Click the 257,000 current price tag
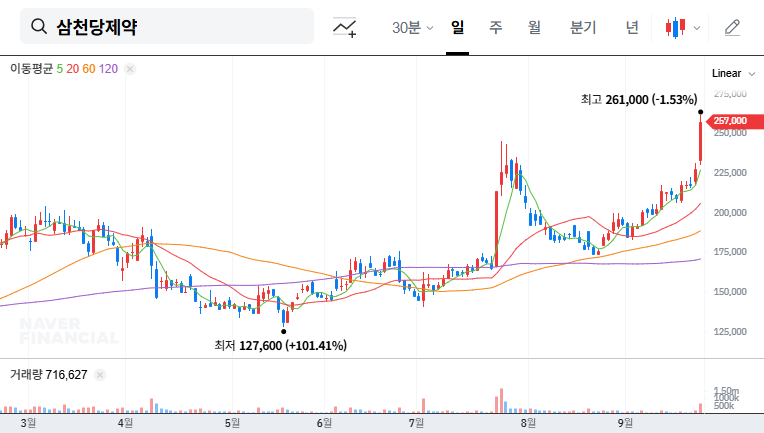 pos(735,121)
